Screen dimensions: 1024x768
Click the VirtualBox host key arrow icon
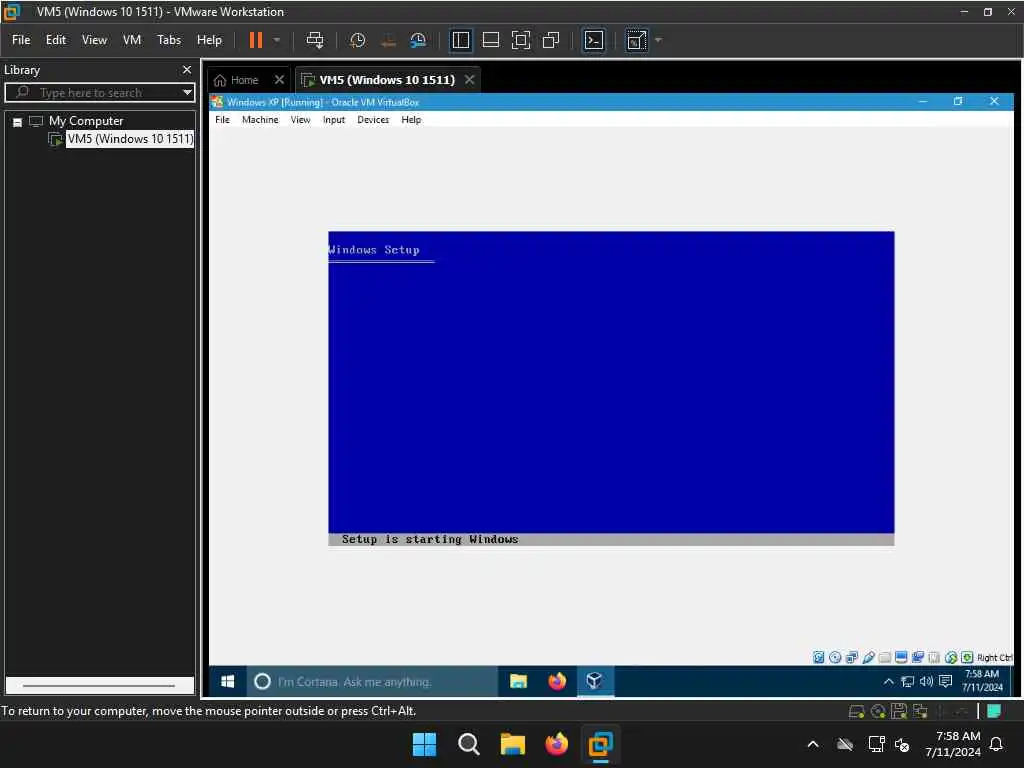[x=967, y=657]
